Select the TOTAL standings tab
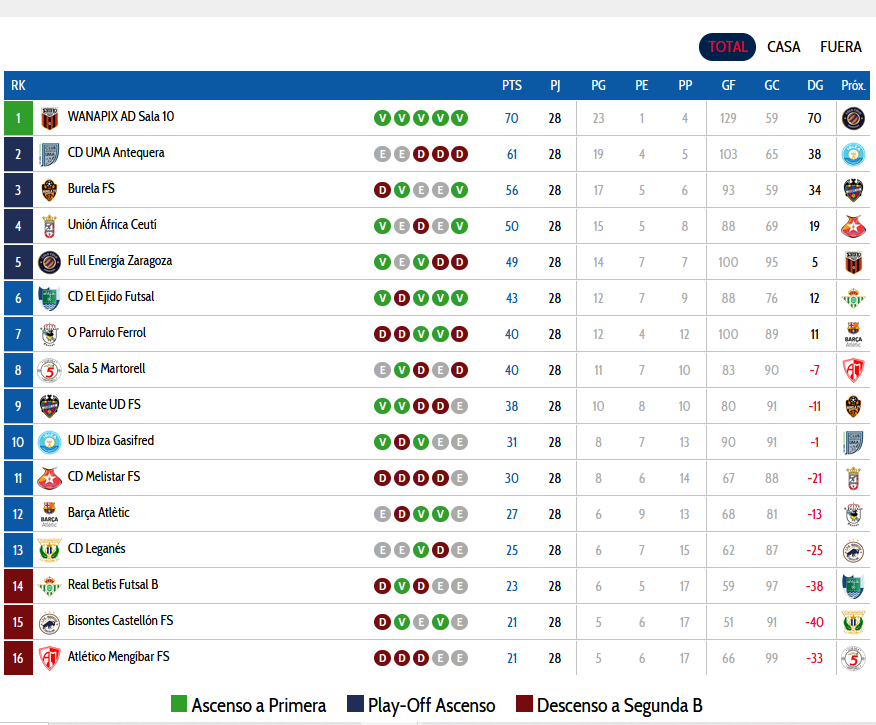Screen dimensions: 876x725 [x=727, y=47]
